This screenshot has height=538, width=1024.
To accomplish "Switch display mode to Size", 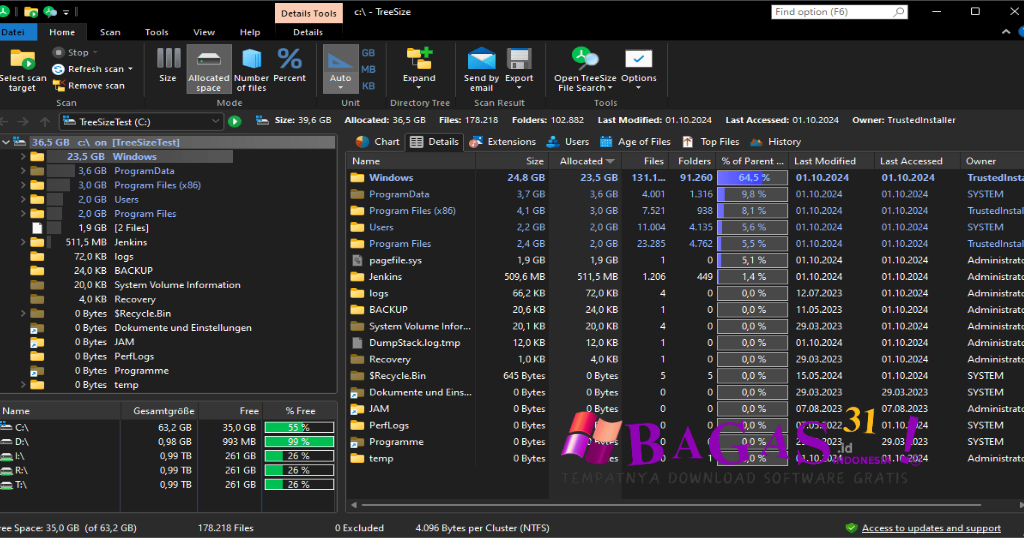I will click(168, 65).
